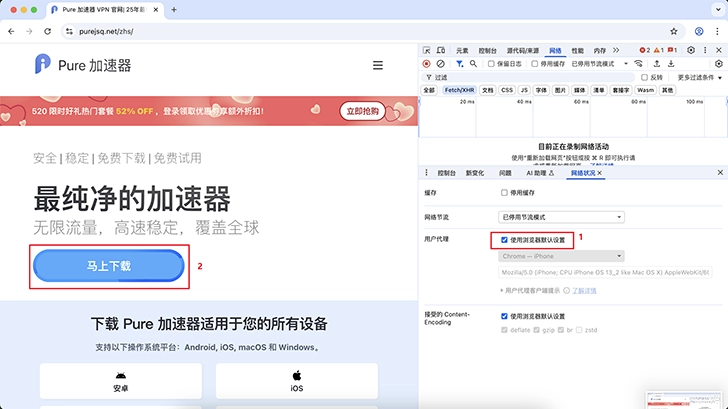The image size is (728, 409).
Task: Switch to 控制台 panel tab
Action: click(487, 51)
